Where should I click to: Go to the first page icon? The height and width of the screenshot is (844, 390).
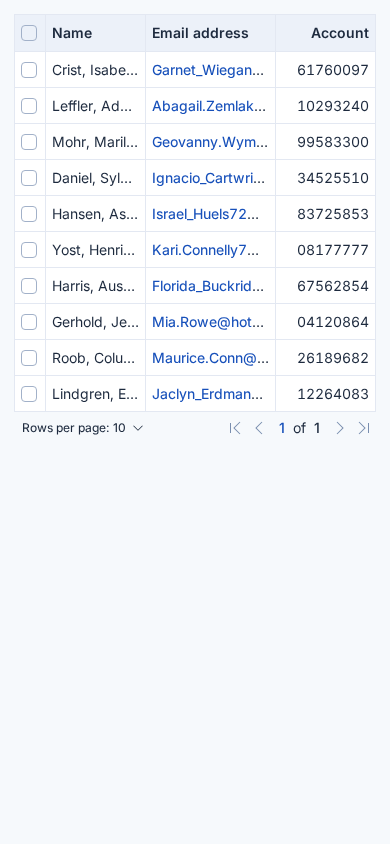(235, 428)
